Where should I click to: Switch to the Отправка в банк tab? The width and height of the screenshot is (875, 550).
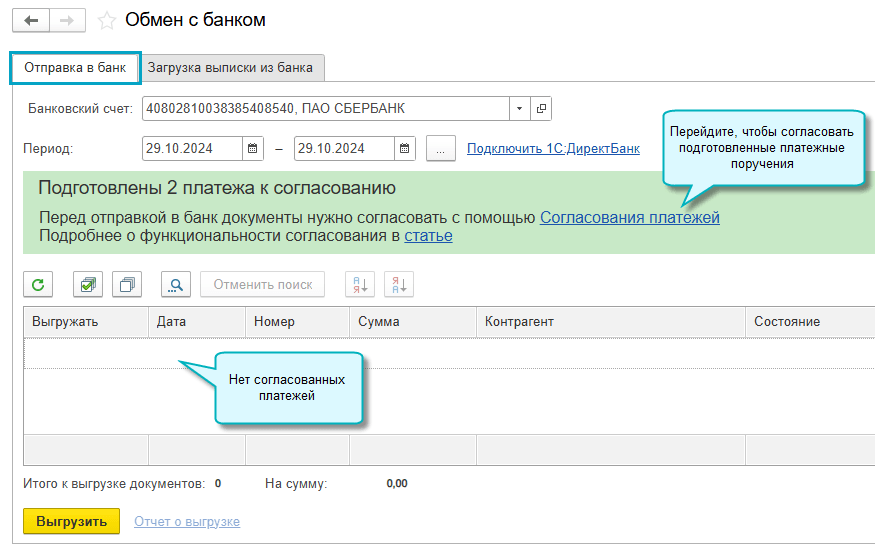click(75, 68)
